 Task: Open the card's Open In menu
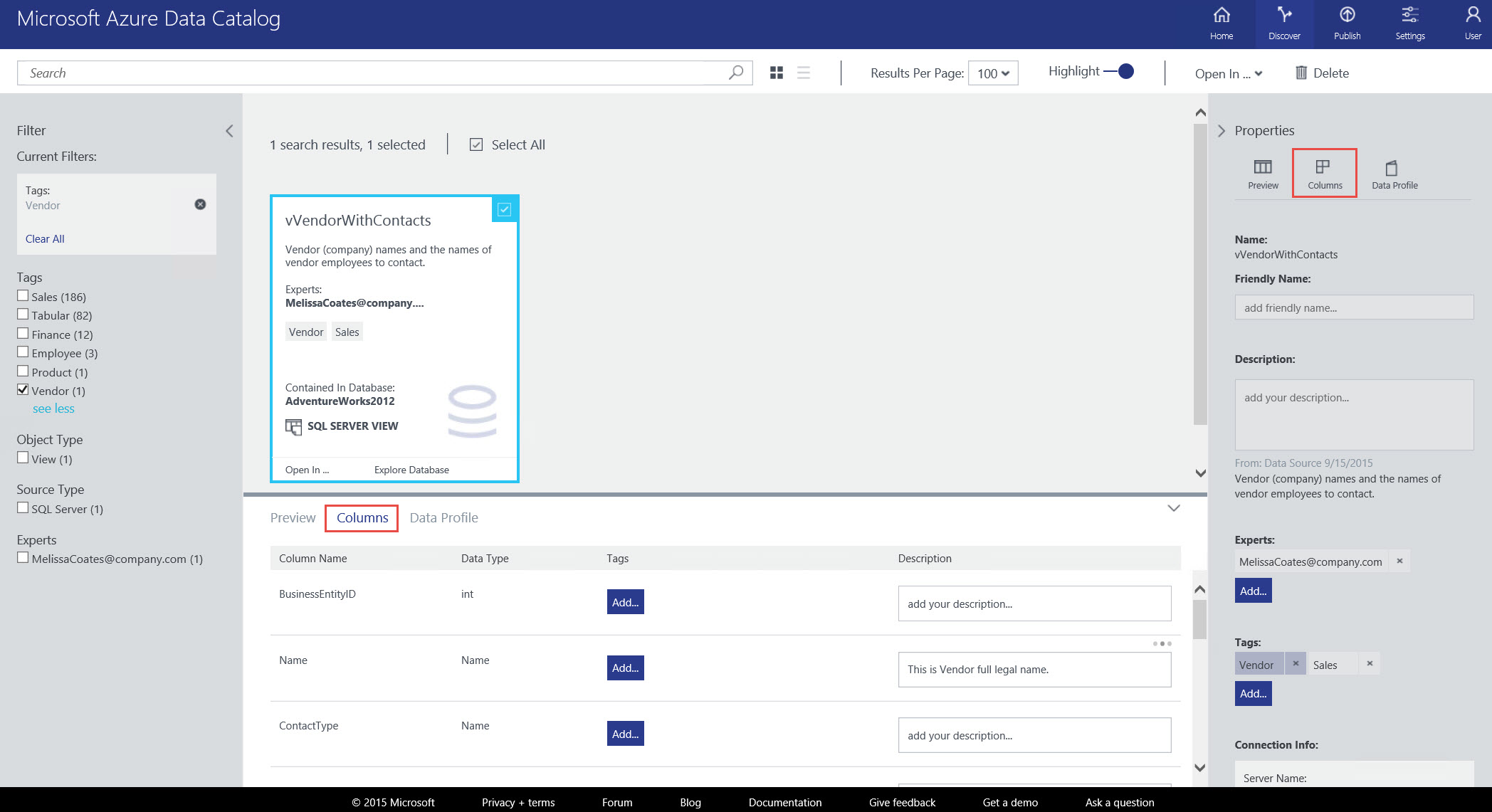coord(307,470)
